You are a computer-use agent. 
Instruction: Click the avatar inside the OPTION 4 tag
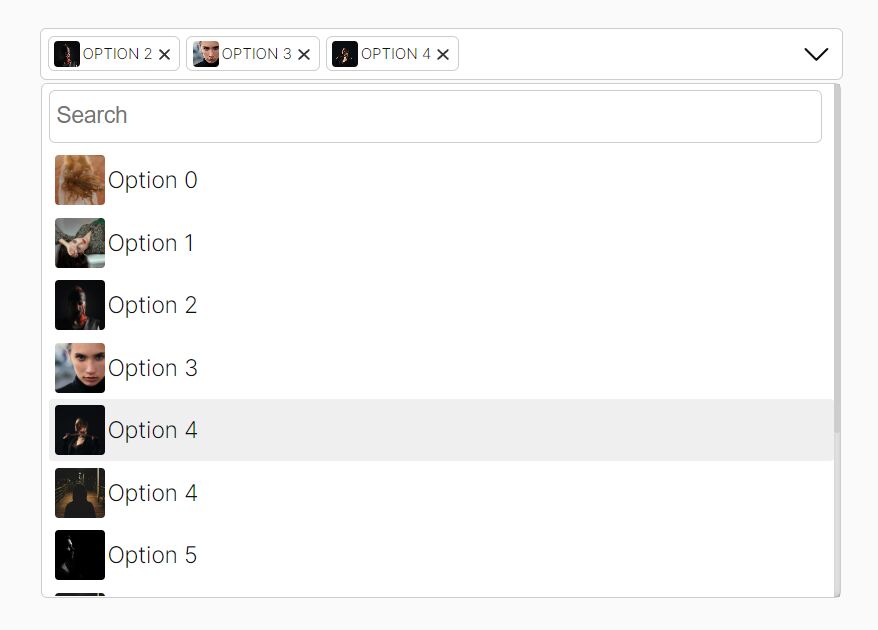point(344,53)
